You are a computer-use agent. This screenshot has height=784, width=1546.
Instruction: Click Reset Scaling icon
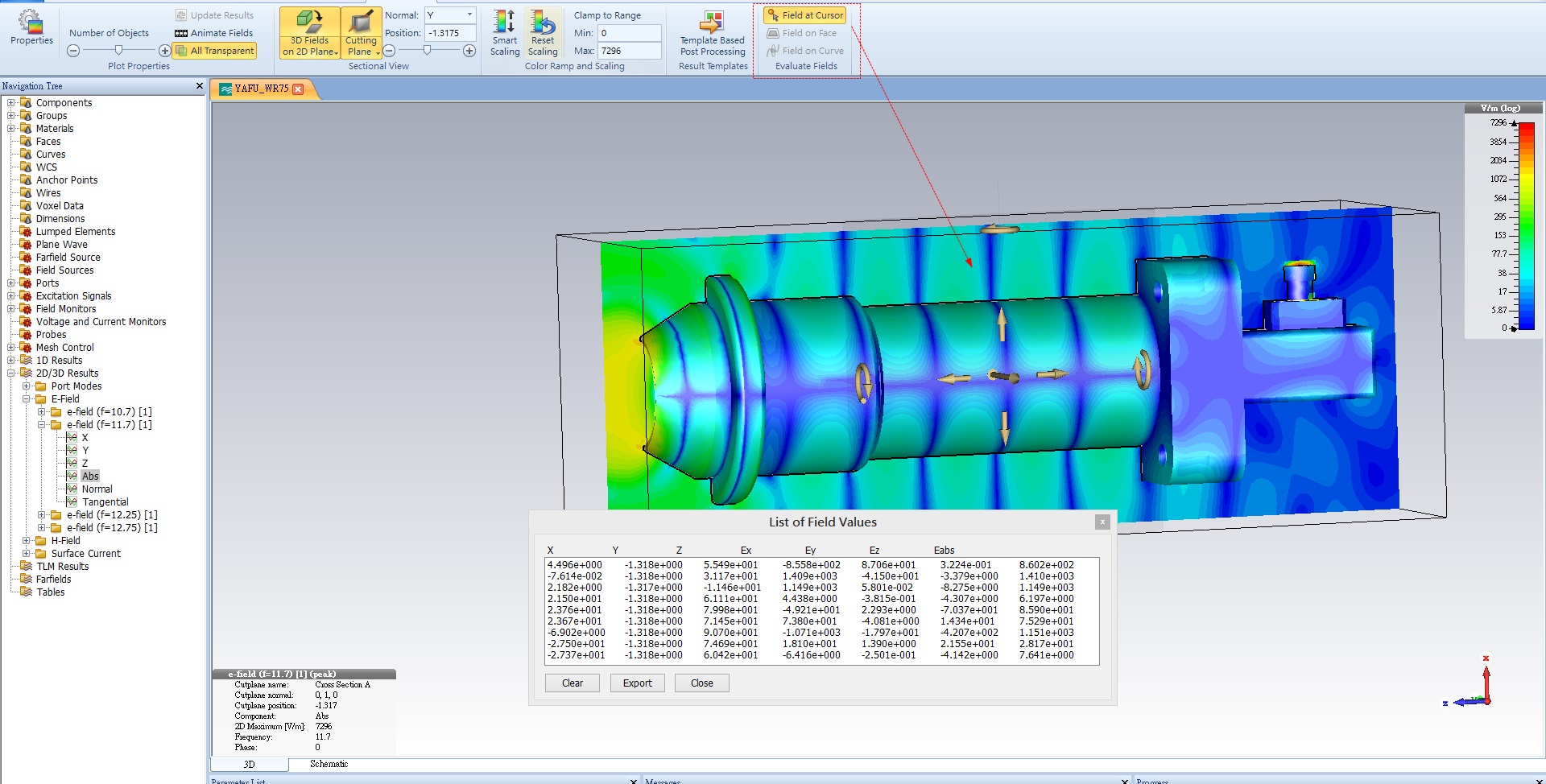point(543,33)
